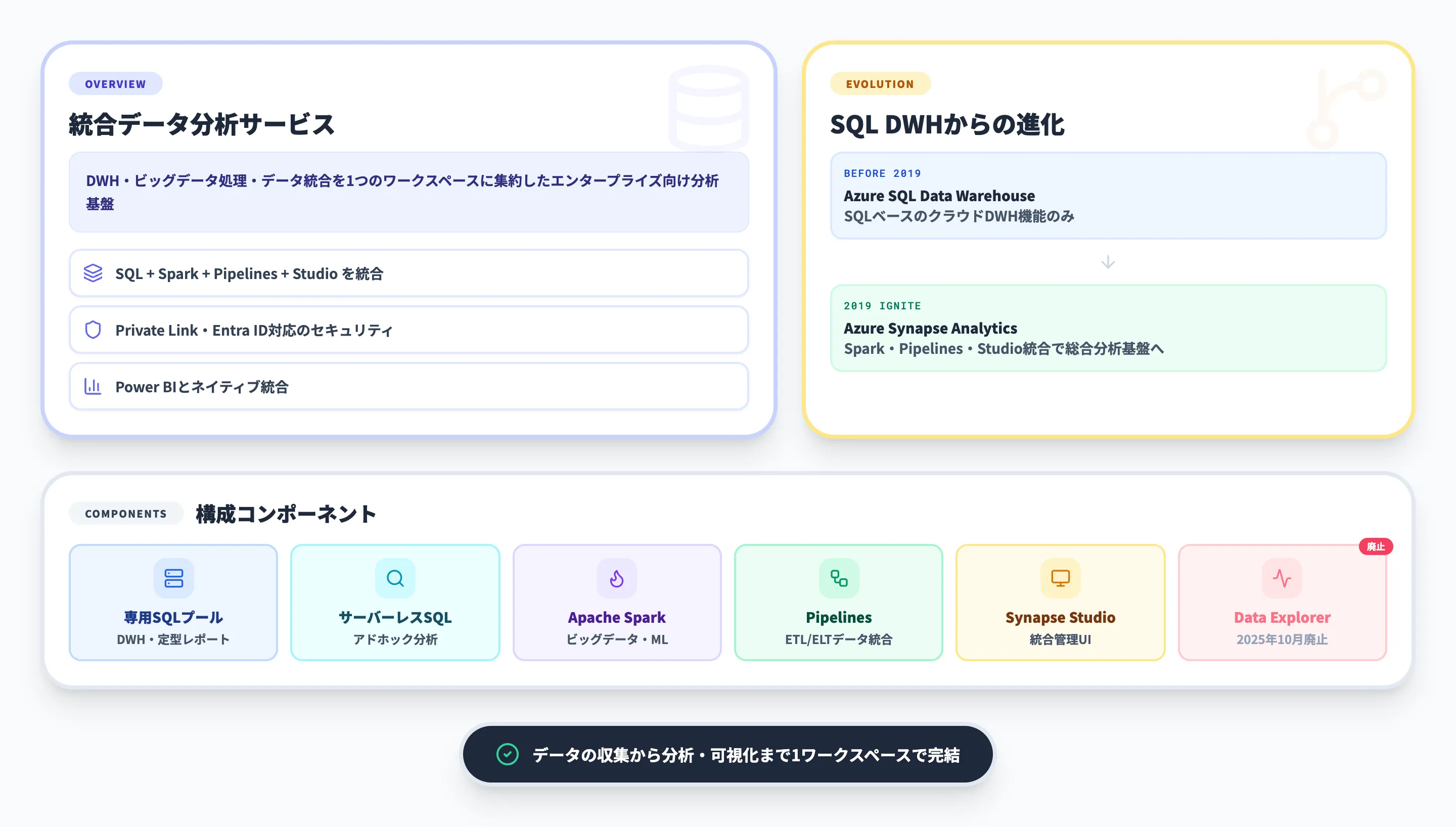The width and height of the screenshot is (1456, 827).
Task: Click the サーバーレスSQL card title
Action: click(395, 617)
